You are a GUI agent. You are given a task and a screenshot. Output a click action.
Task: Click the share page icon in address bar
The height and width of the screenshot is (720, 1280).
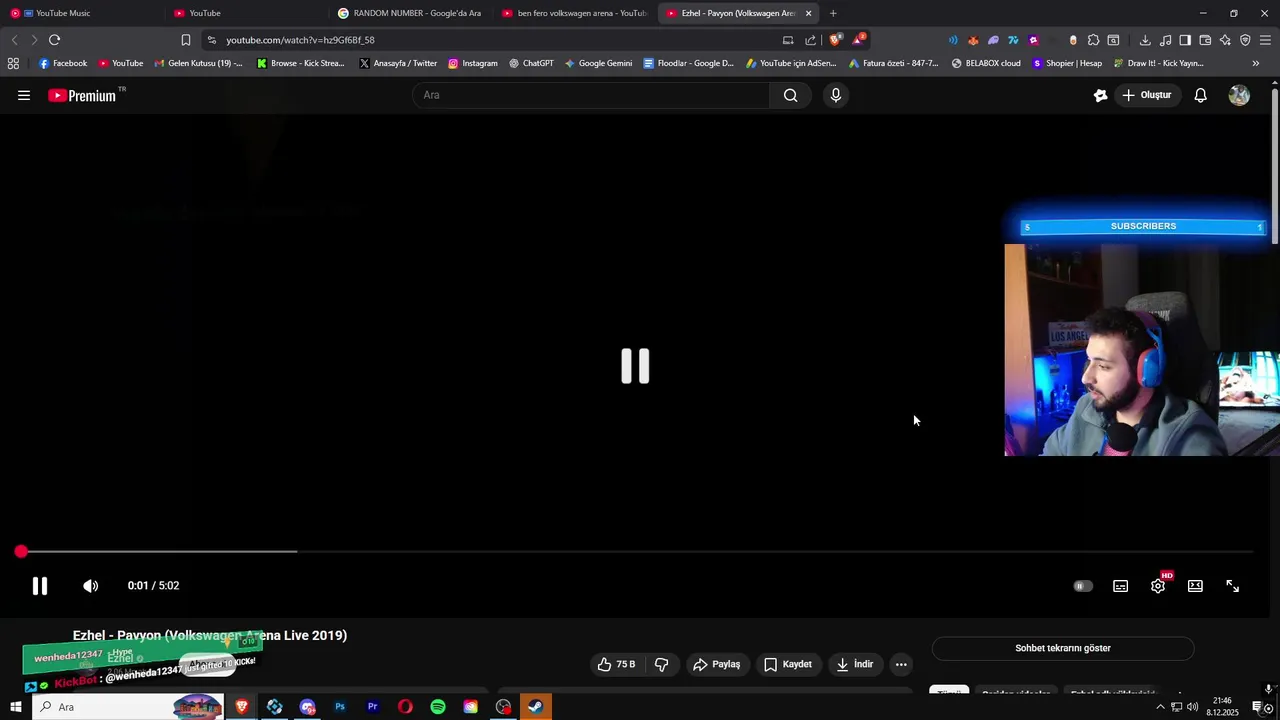810,40
